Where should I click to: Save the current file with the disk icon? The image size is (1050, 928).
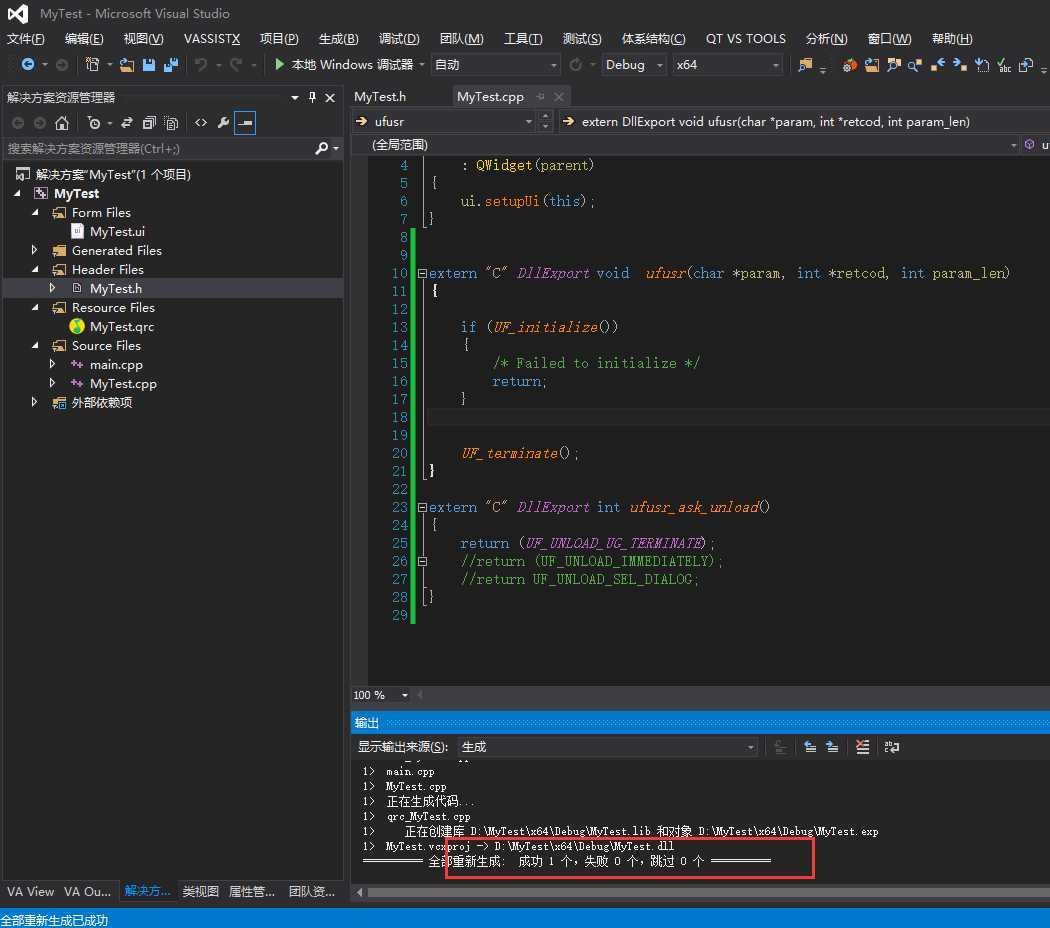point(149,64)
